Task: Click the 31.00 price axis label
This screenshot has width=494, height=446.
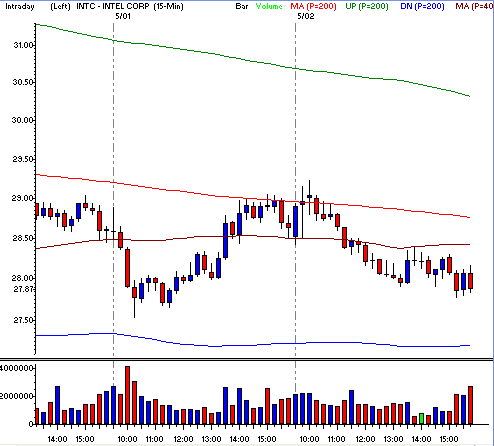Action: point(23,45)
